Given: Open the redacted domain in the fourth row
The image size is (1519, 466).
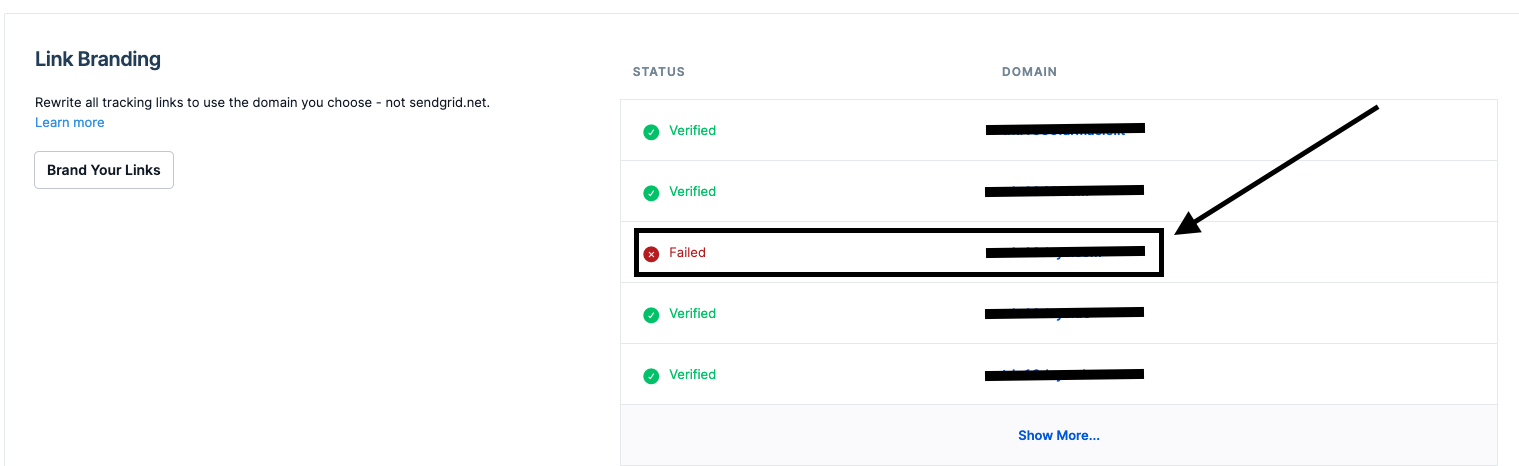Looking at the screenshot, I should pyautogui.click(x=1065, y=313).
